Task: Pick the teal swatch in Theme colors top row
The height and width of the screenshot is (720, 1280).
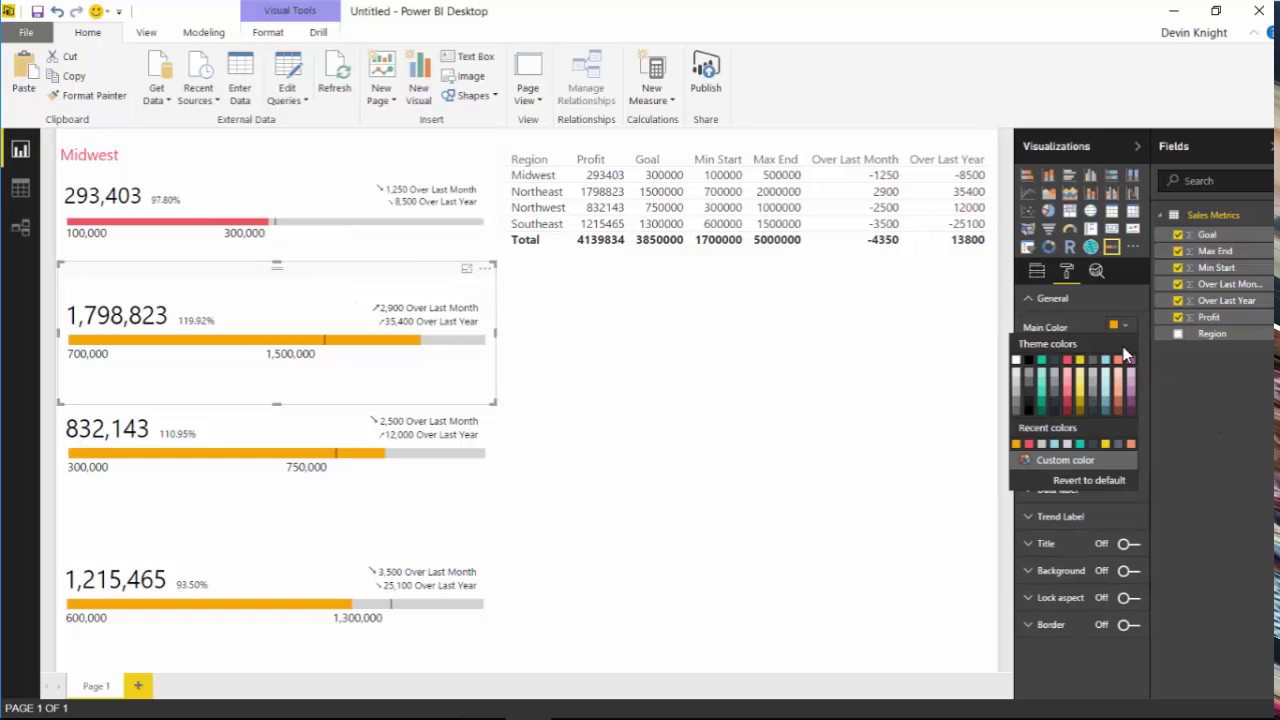Action: [1042, 360]
